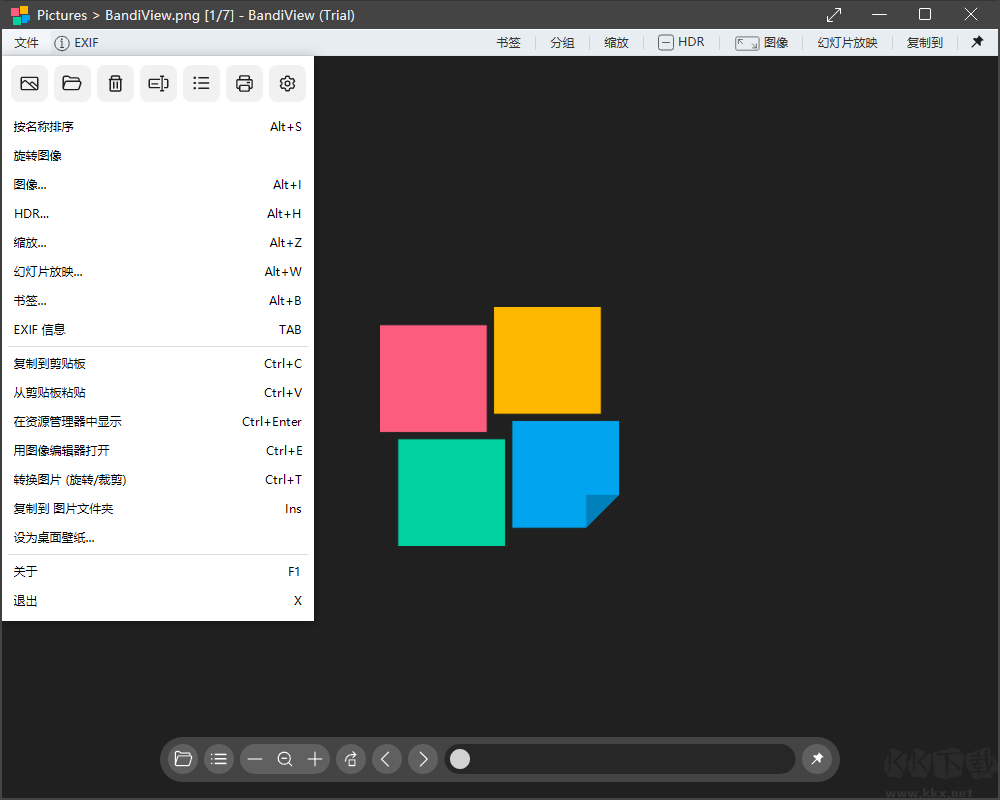
Task: Close the BandiView window
Action: point(971,15)
